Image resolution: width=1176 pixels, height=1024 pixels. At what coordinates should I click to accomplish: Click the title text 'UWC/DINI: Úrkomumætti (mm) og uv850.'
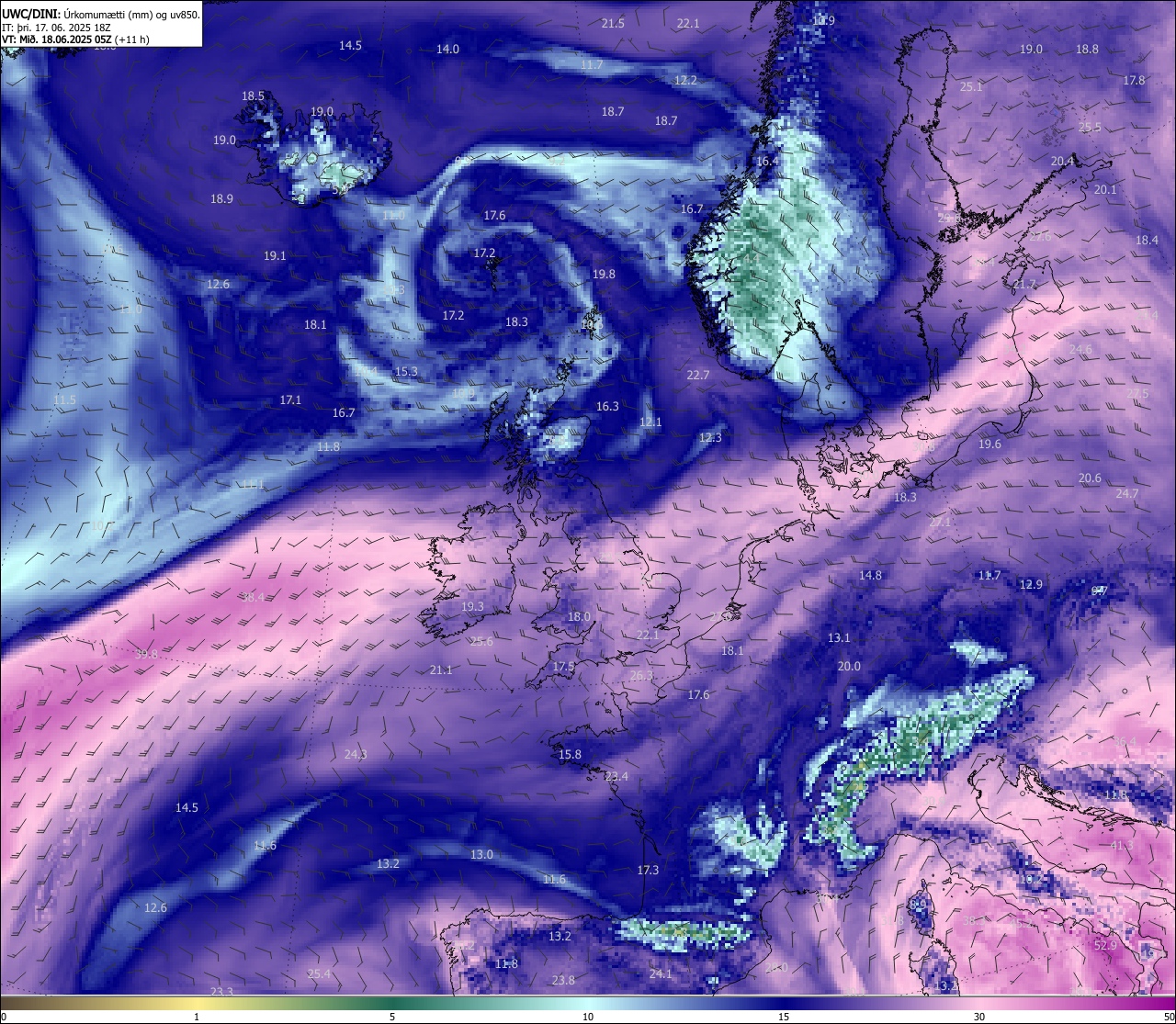click(x=100, y=15)
